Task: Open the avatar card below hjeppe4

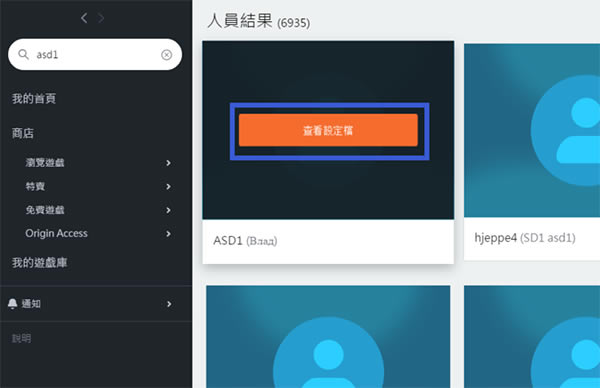Action: click(532, 337)
